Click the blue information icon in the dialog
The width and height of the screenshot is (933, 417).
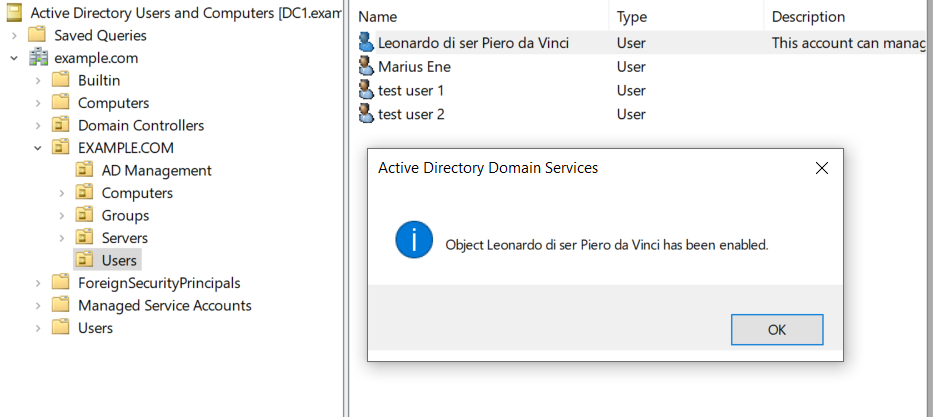pyautogui.click(x=413, y=242)
